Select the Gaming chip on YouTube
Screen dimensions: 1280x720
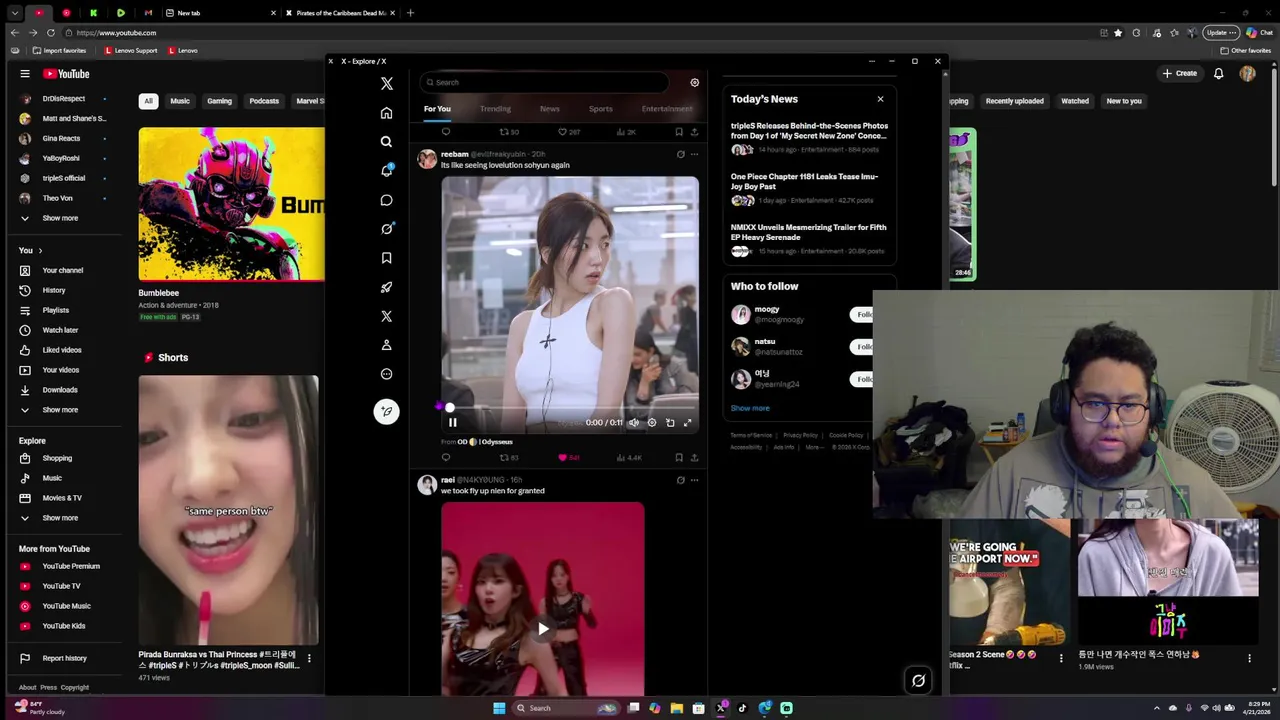click(x=219, y=101)
